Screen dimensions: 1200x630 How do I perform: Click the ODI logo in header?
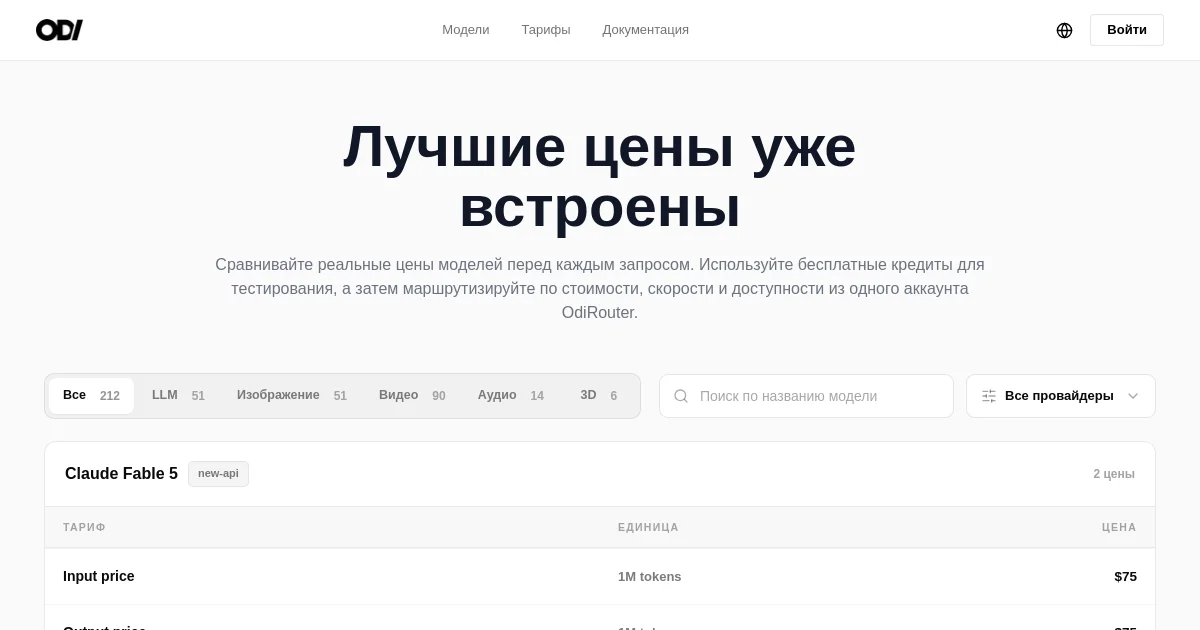59,30
